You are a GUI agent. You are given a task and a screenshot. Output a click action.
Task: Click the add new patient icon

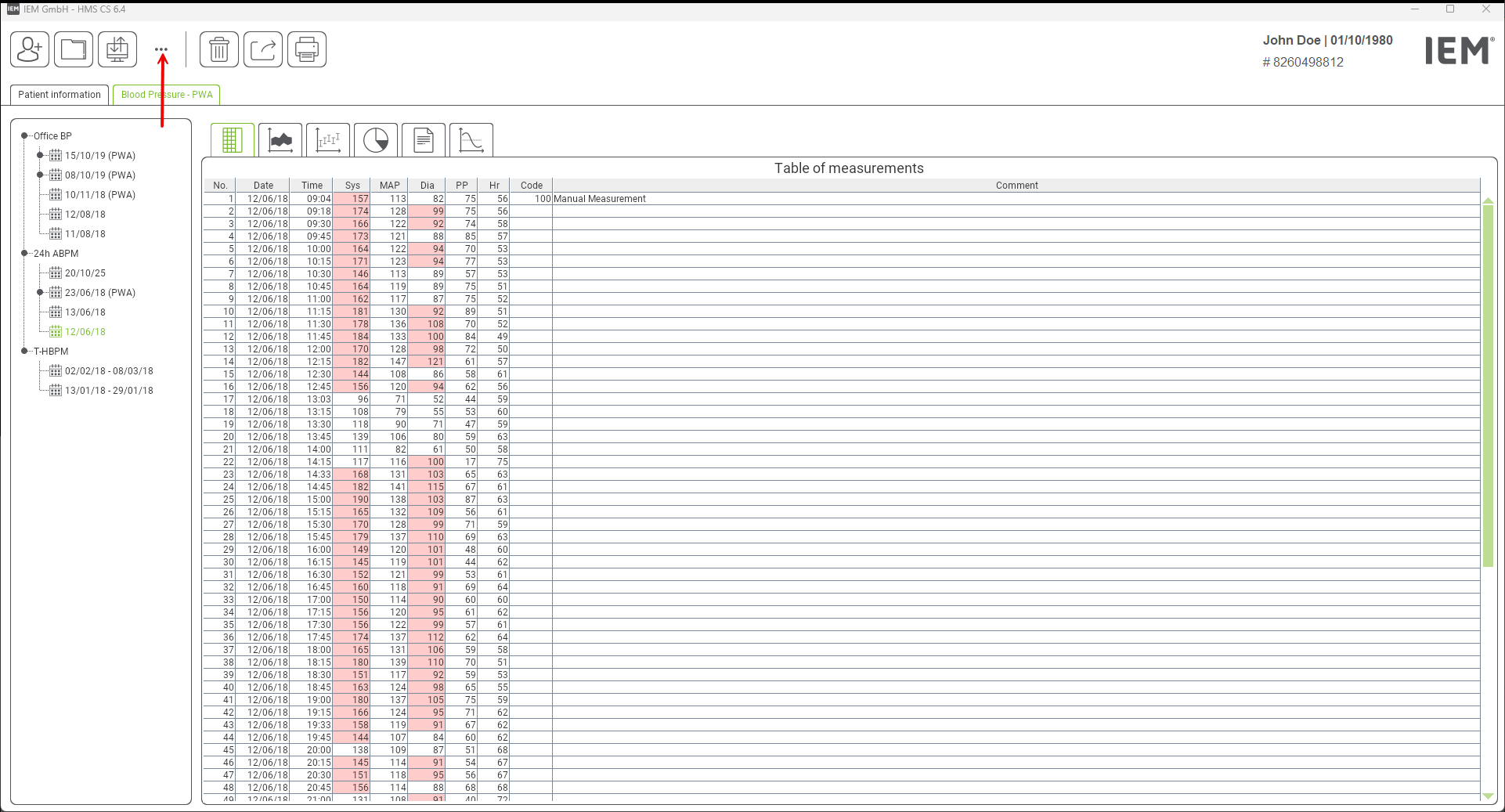tap(30, 50)
